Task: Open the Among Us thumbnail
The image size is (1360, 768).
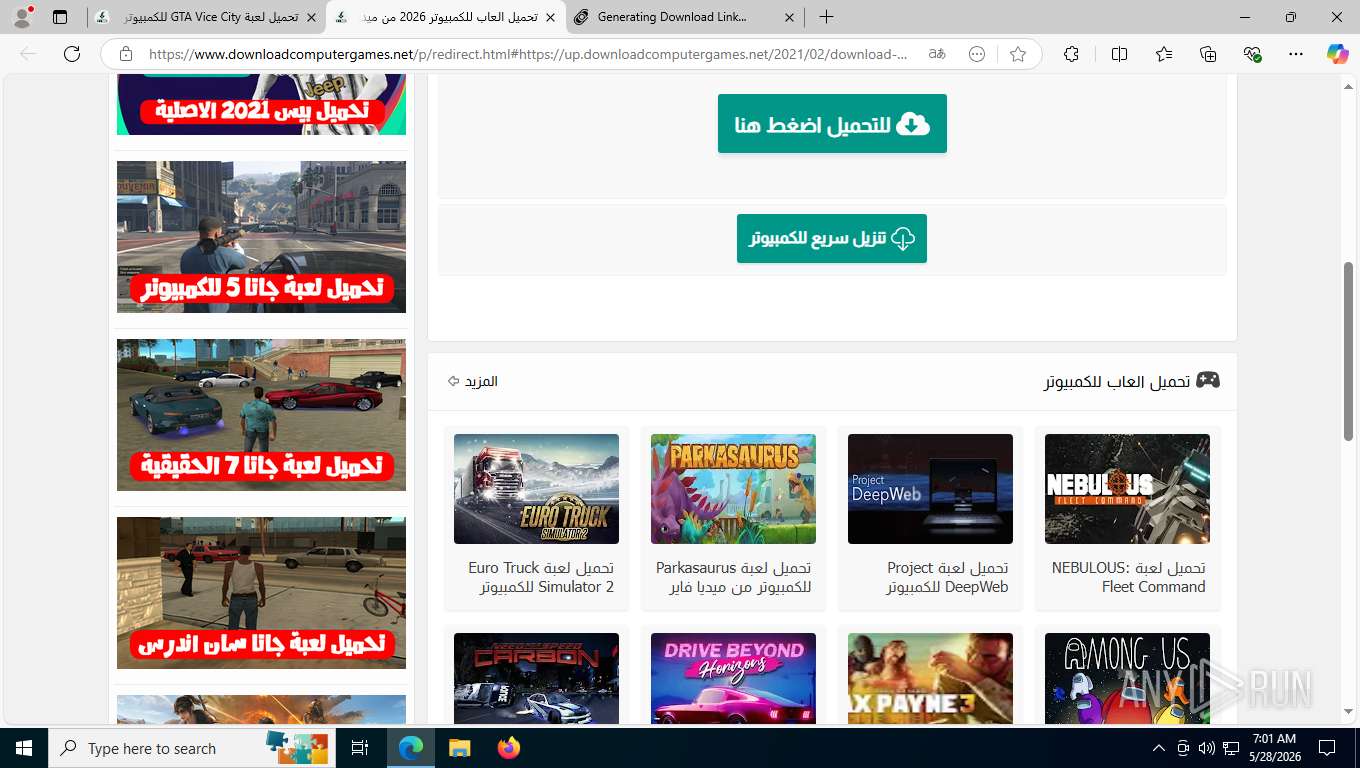Action: [x=1127, y=678]
